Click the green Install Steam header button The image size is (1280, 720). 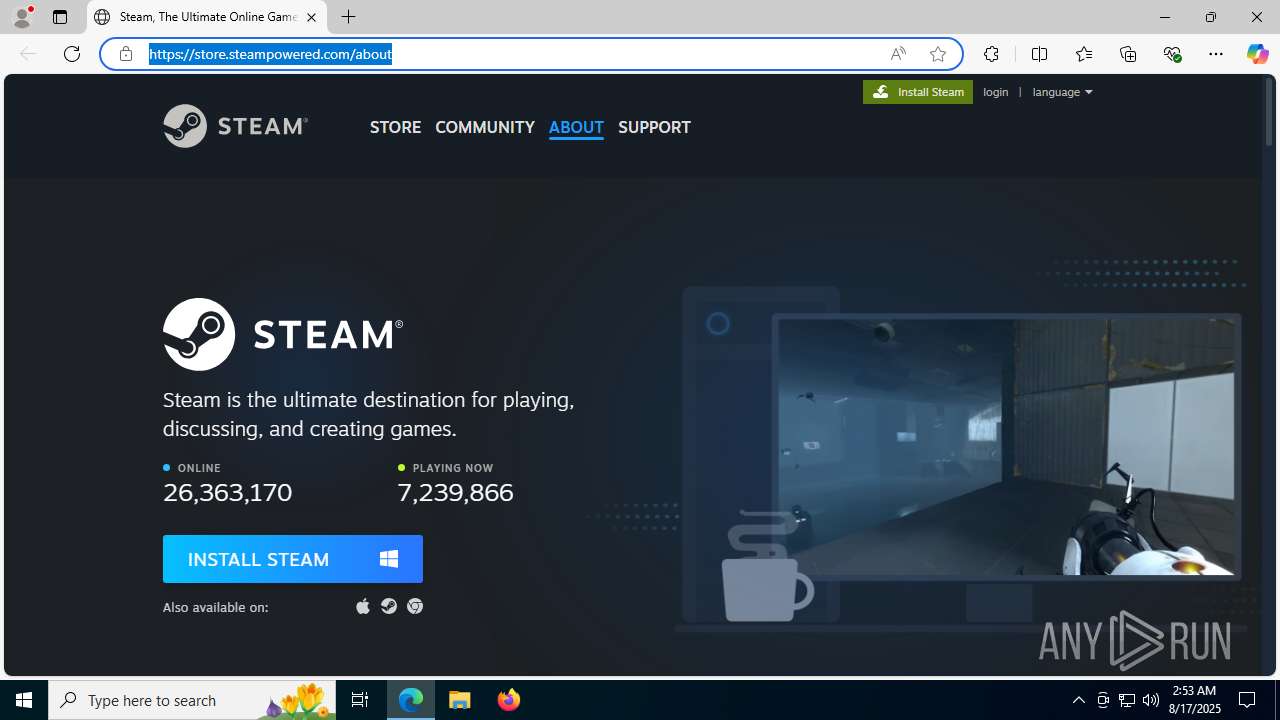pos(917,92)
